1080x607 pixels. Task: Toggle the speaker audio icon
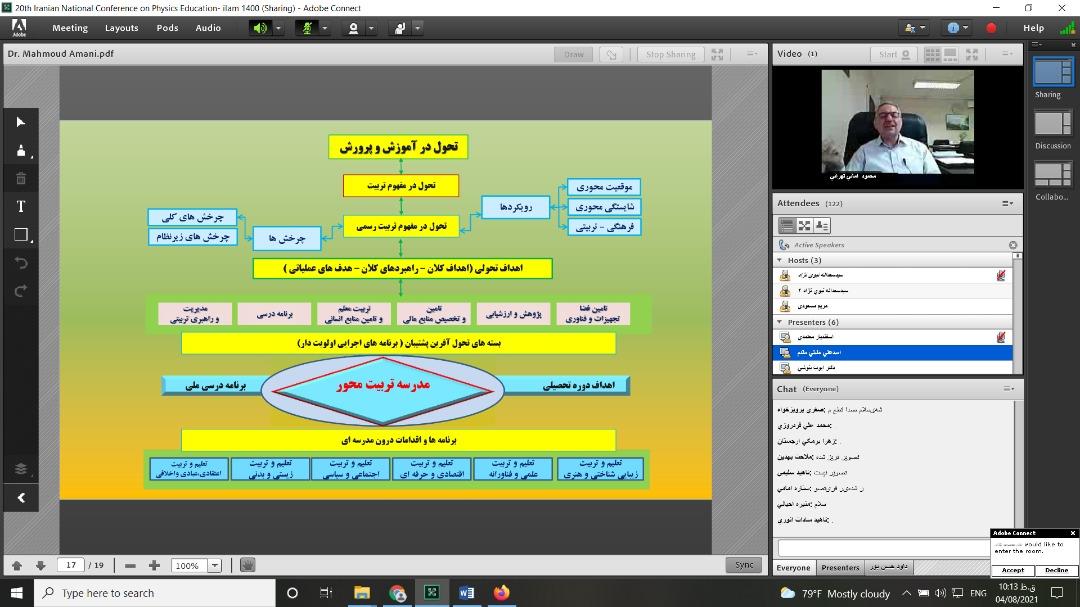click(x=260, y=28)
